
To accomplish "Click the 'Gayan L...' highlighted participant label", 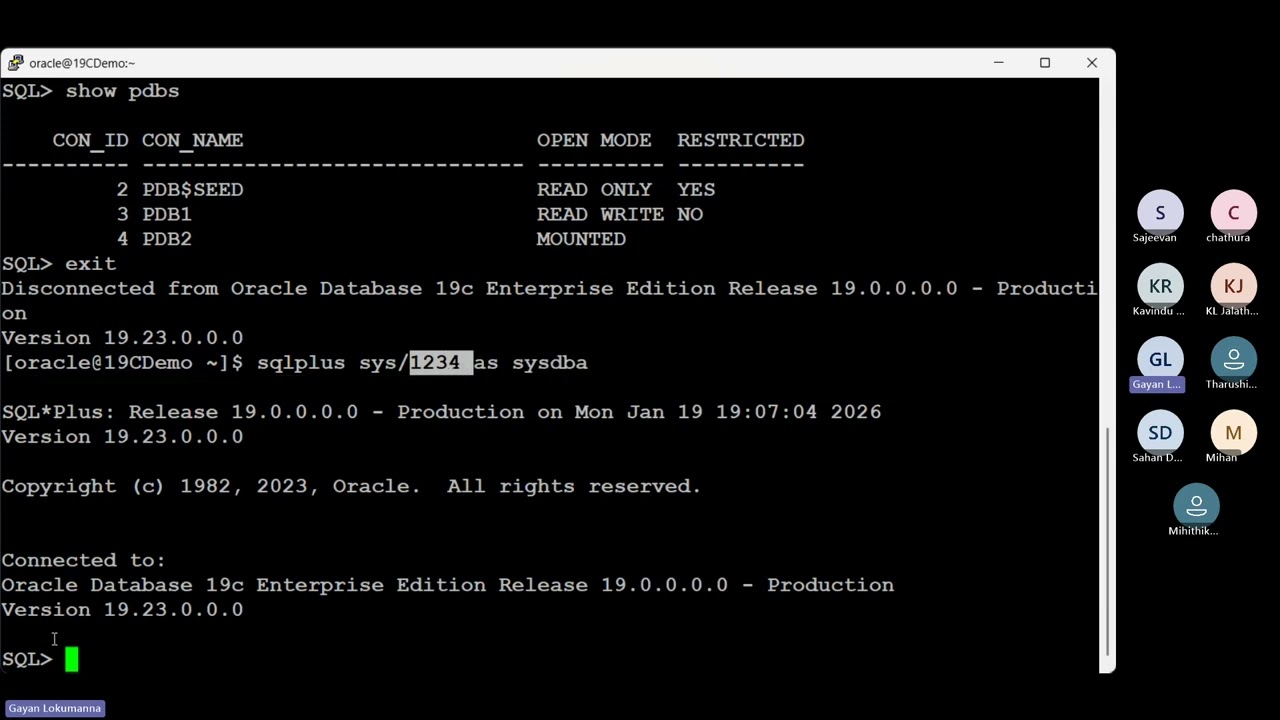I will pos(1157,384).
